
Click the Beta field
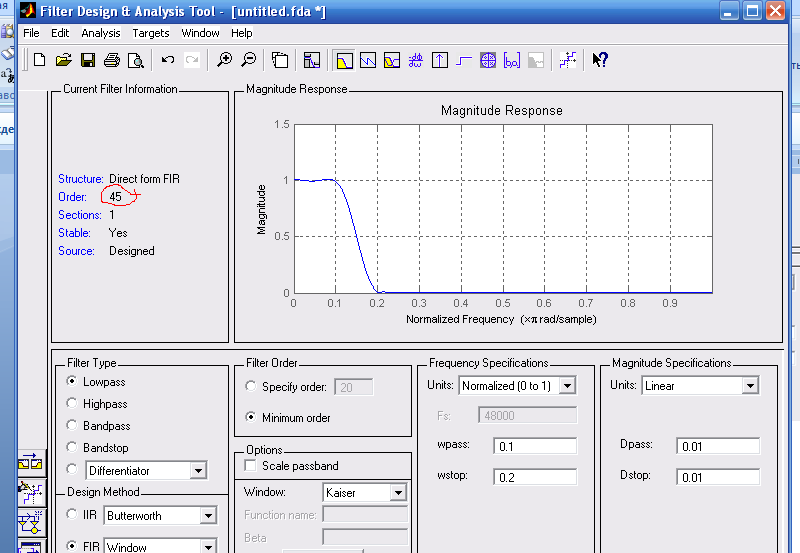click(x=365, y=537)
